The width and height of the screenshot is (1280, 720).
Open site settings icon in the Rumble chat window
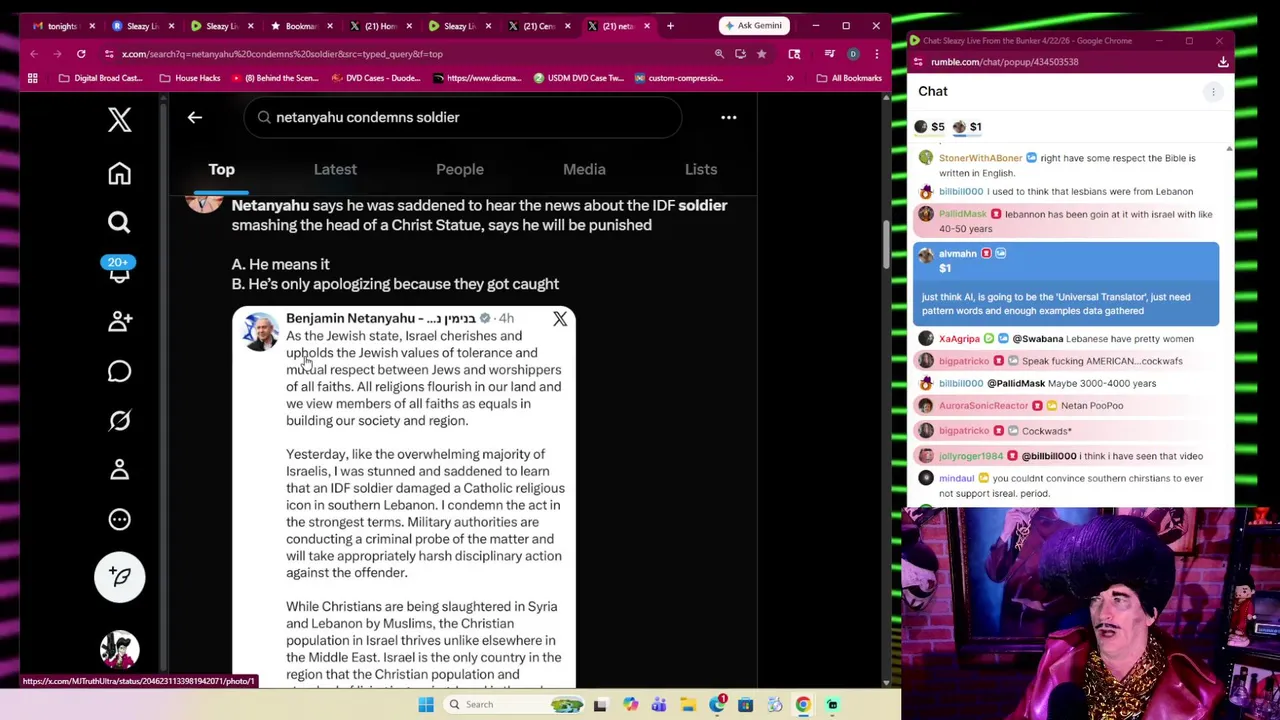click(x=918, y=62)
